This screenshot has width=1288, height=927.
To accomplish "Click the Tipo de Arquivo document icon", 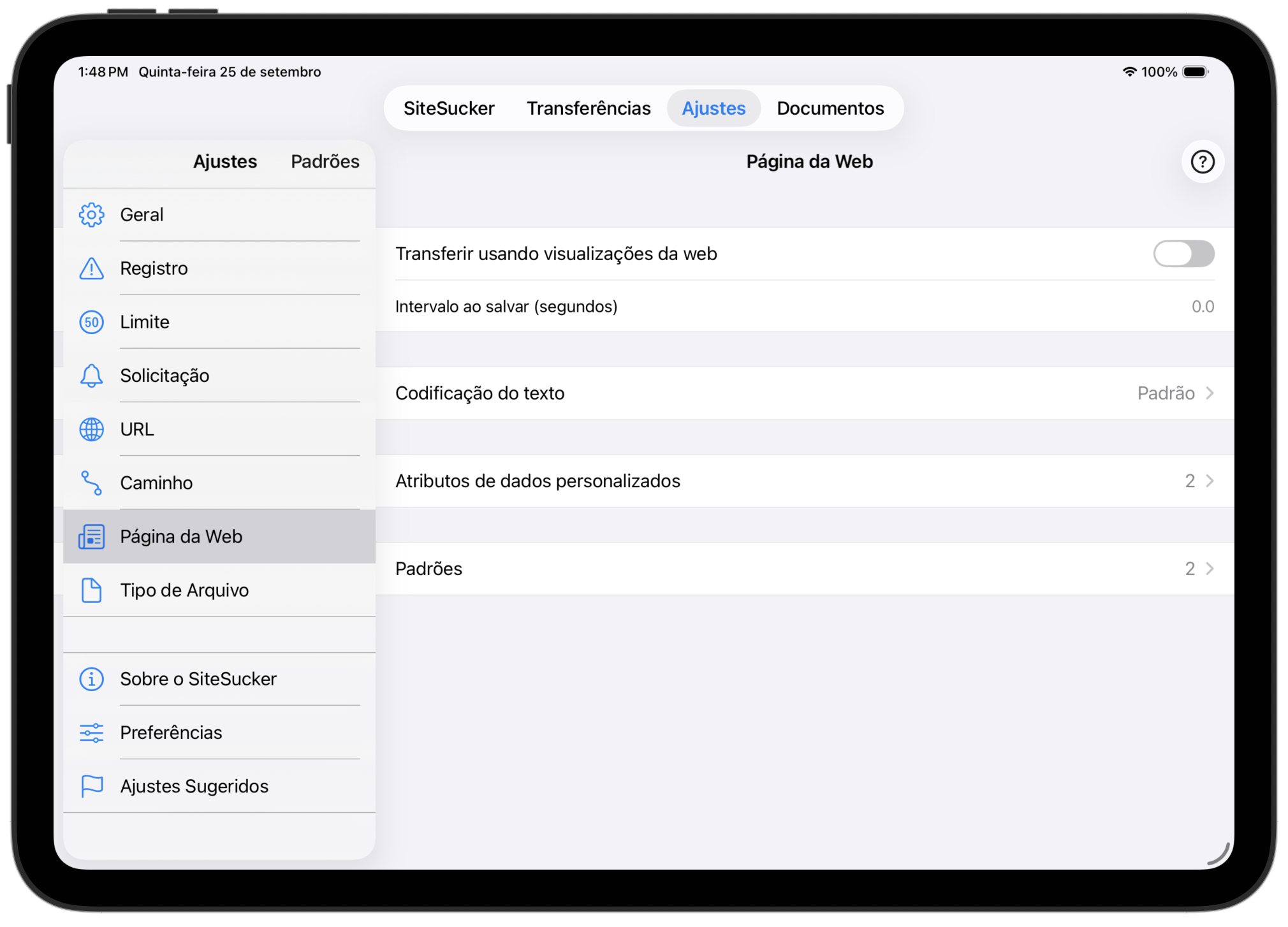I will (91, 590).
